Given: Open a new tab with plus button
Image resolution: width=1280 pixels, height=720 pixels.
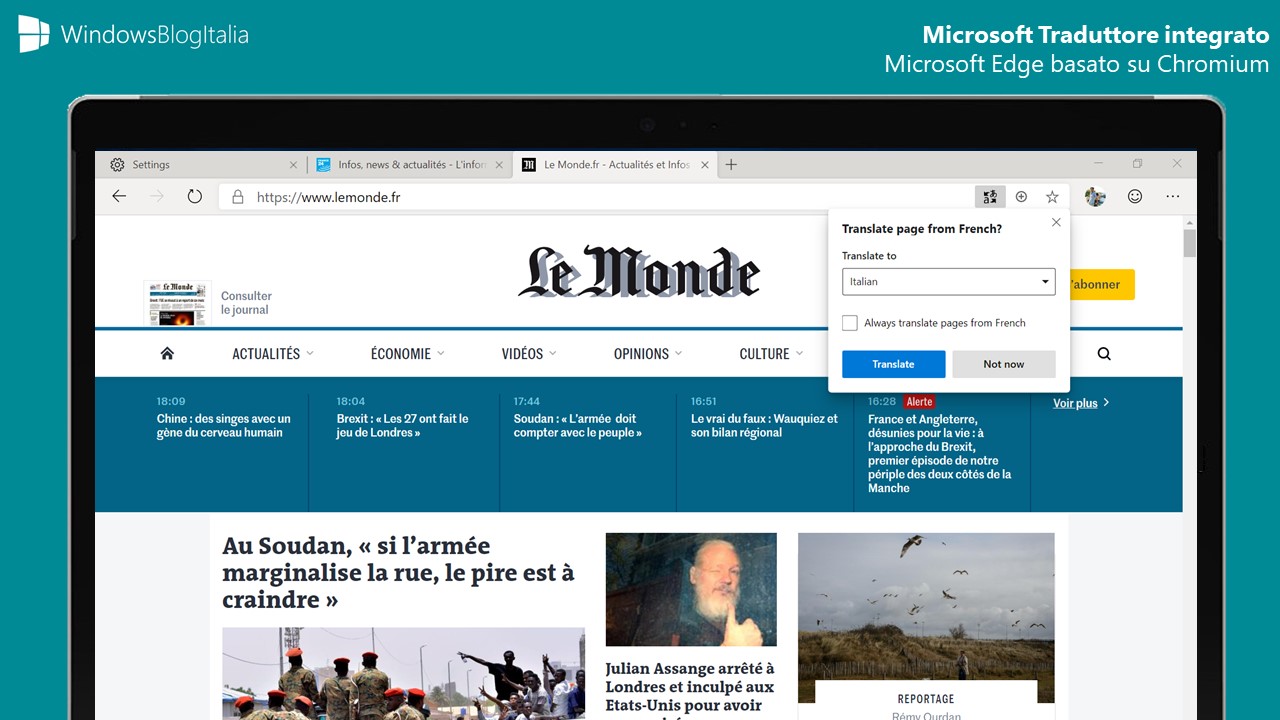Looking at the screenshot, I should (731, 165).
